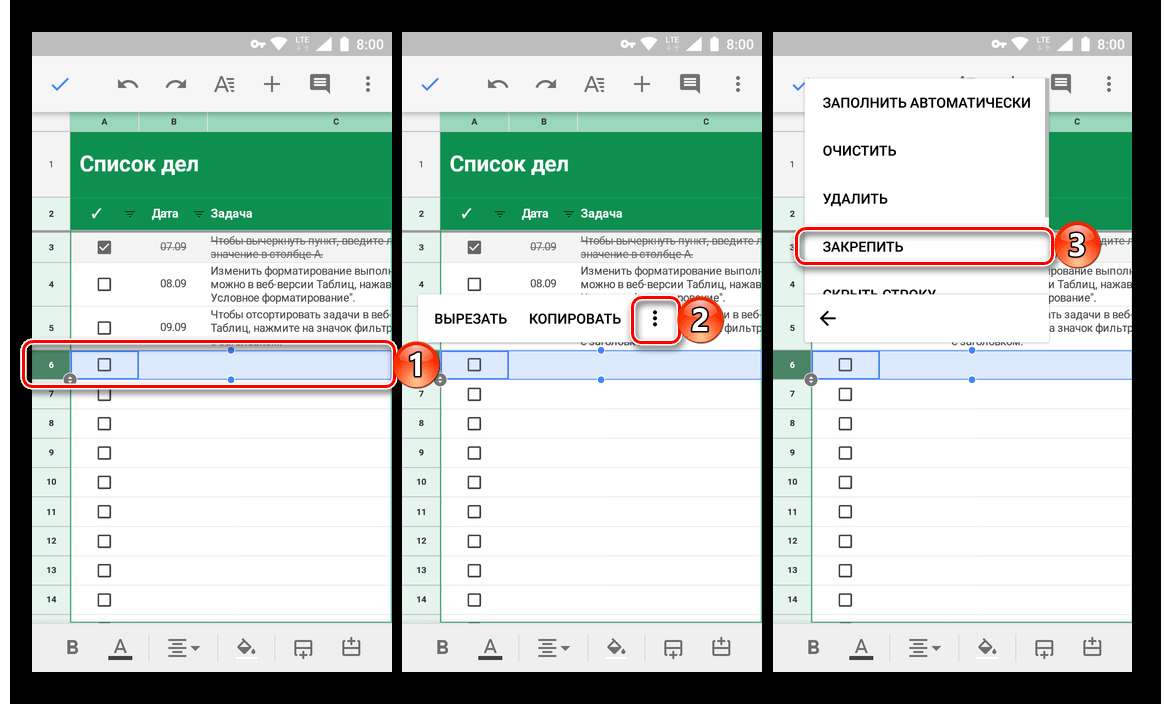Choose fill color on left phone toolbar
The height and width of the screenshot is (704, 1164).
(246, 648)
